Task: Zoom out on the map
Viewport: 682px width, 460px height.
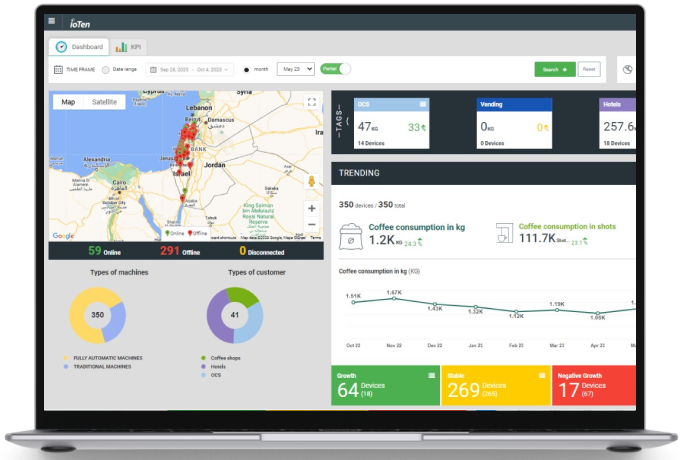Action: pos(312,226)
